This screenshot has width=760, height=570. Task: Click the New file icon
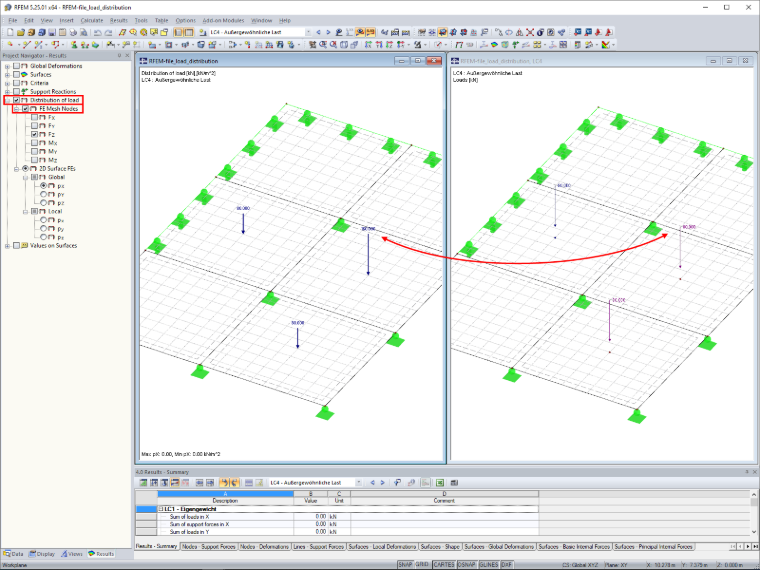pos(10,32)
